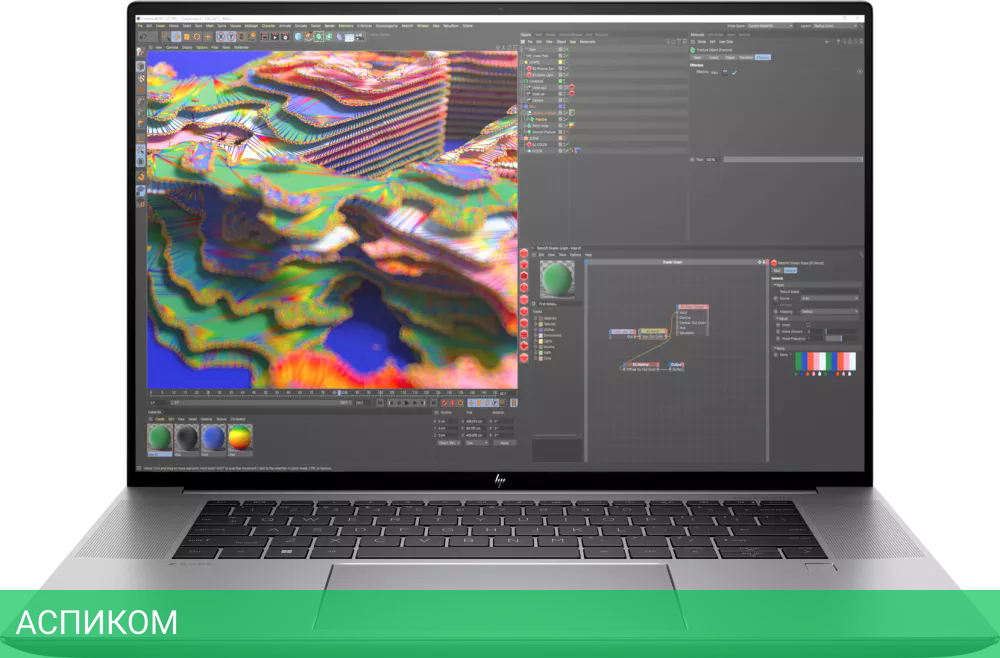Open the MoGraph menu

point(251,26)
